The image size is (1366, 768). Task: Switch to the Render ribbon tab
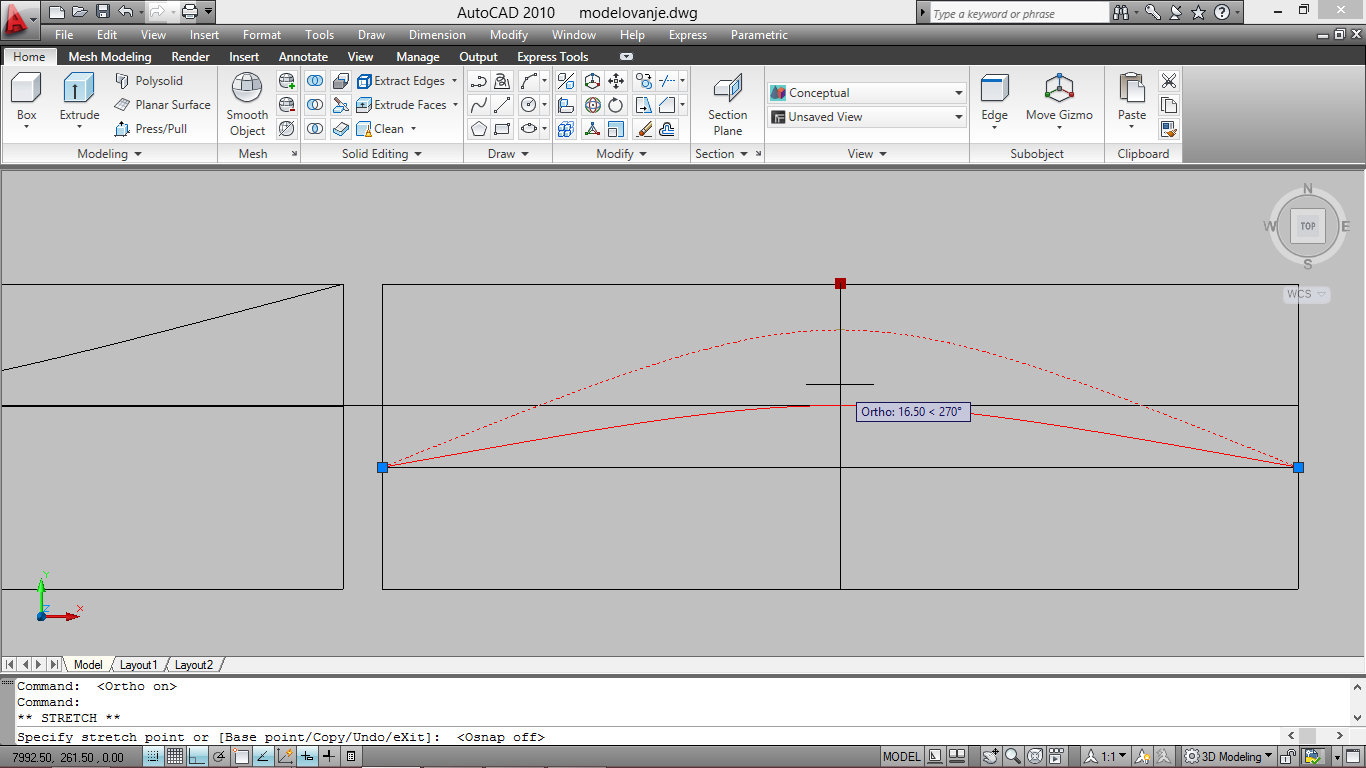(x=190, y=57)
